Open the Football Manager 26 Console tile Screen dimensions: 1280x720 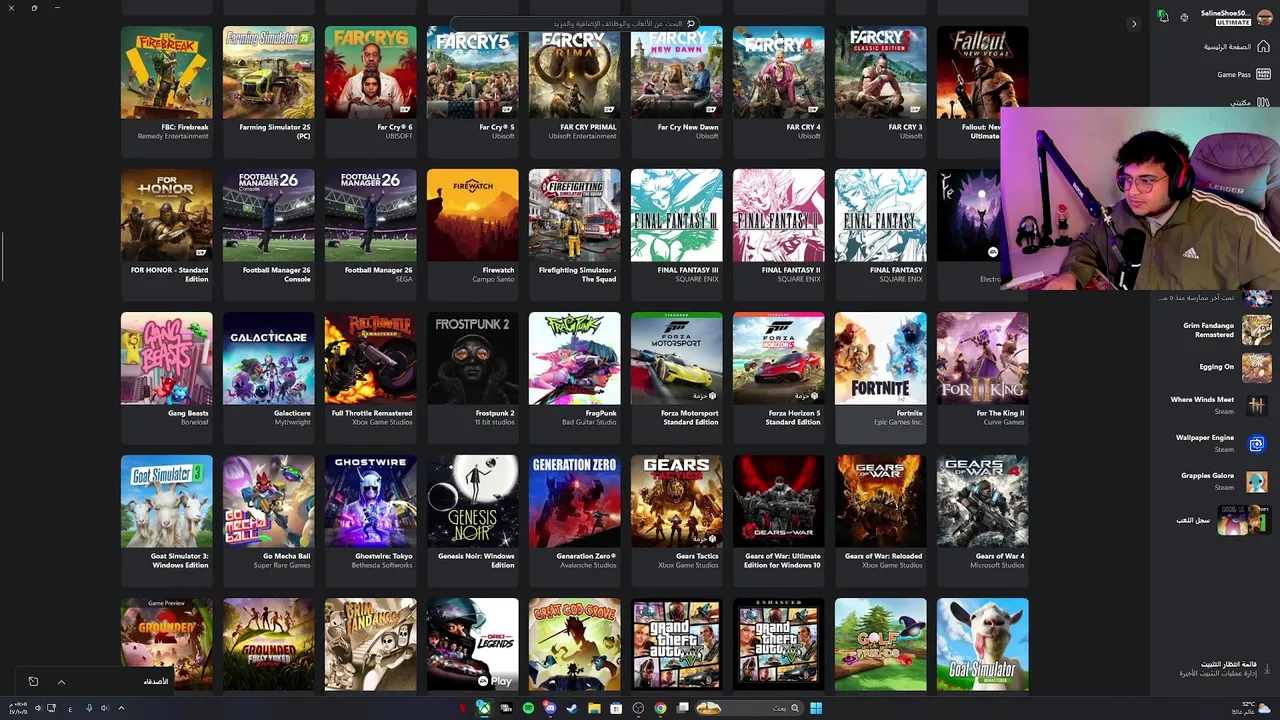point(268,234)
